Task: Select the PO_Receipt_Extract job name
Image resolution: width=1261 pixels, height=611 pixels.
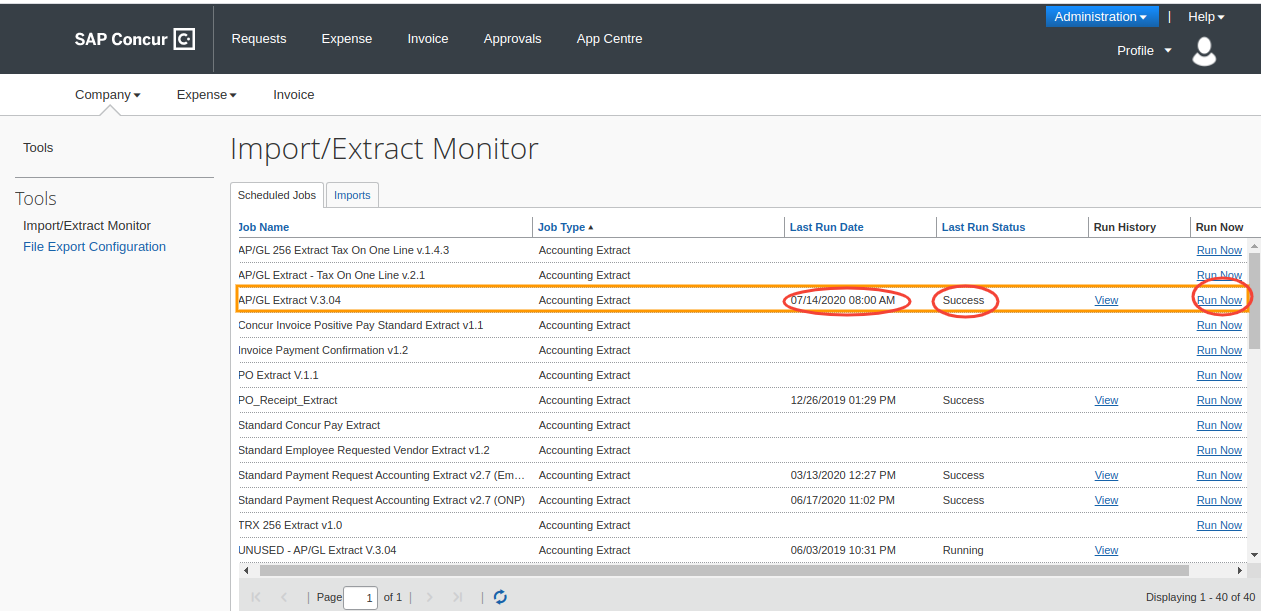Action: coord(288,400)
